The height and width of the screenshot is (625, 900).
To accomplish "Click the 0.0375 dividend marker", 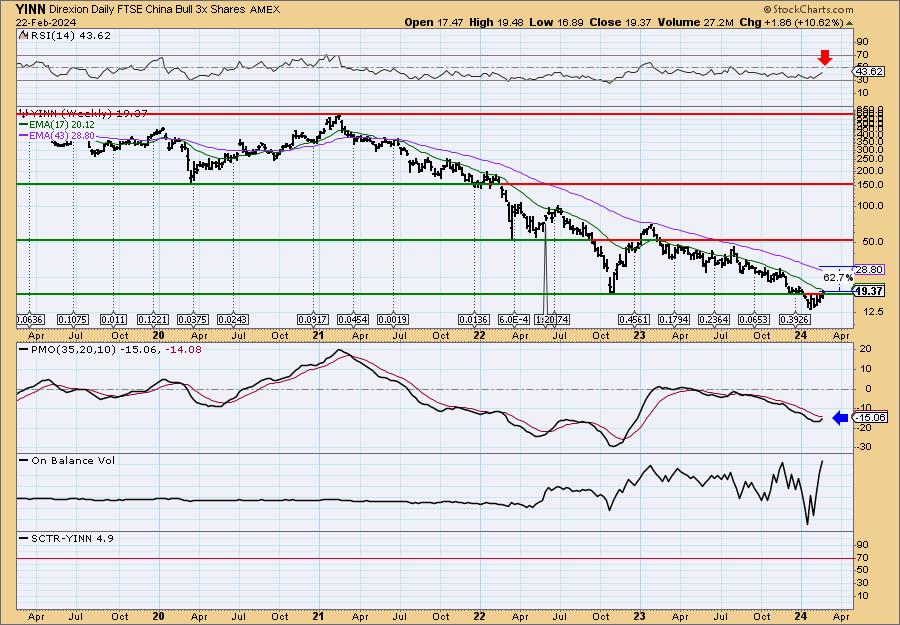I will point(193,320).
